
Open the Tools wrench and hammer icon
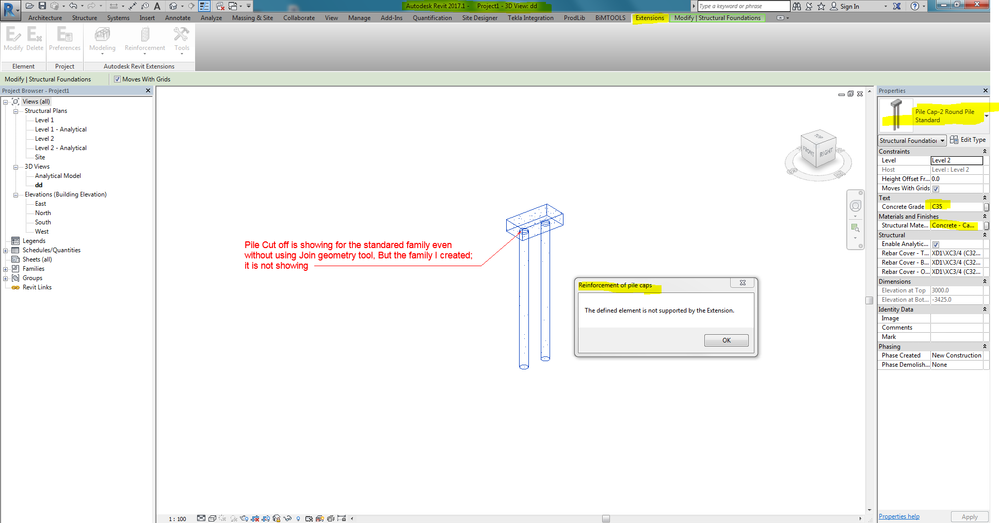click(x=182, y=39)
